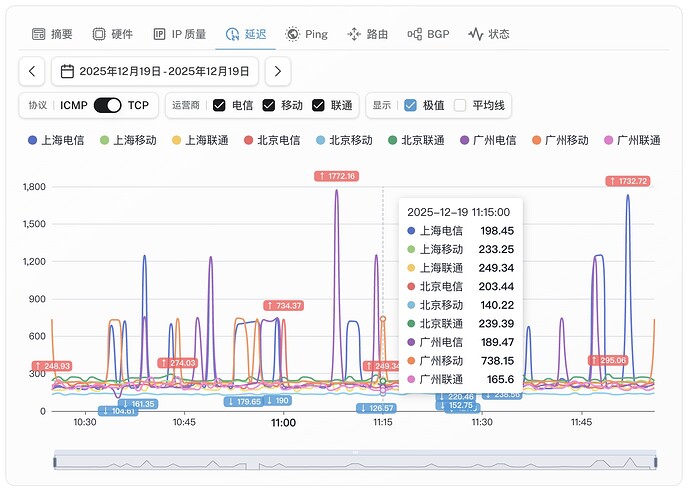The width and height of the screenshot is (690, 493).
Task: Click the 1772.16 maximum marker
Action: [337, 176]
